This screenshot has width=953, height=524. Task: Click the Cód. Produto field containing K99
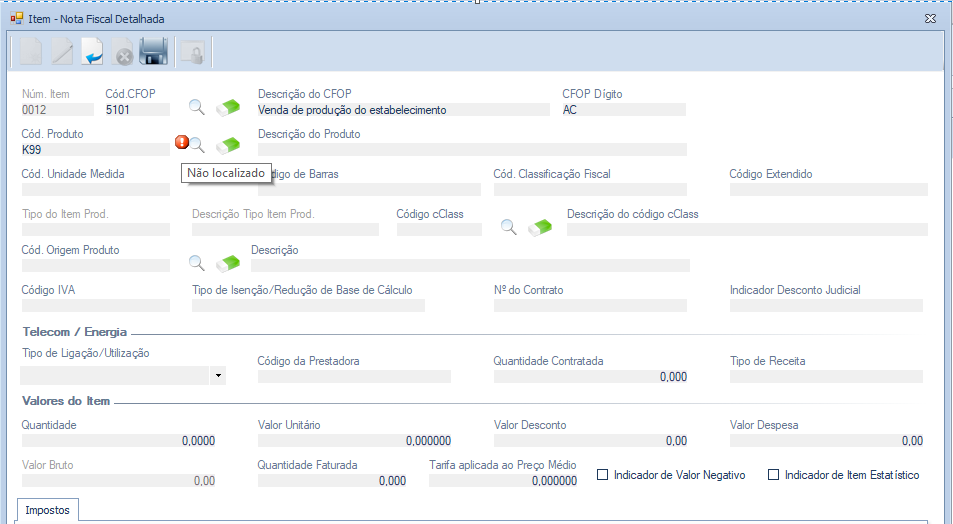pyautogui.click(x=95, y=150)
